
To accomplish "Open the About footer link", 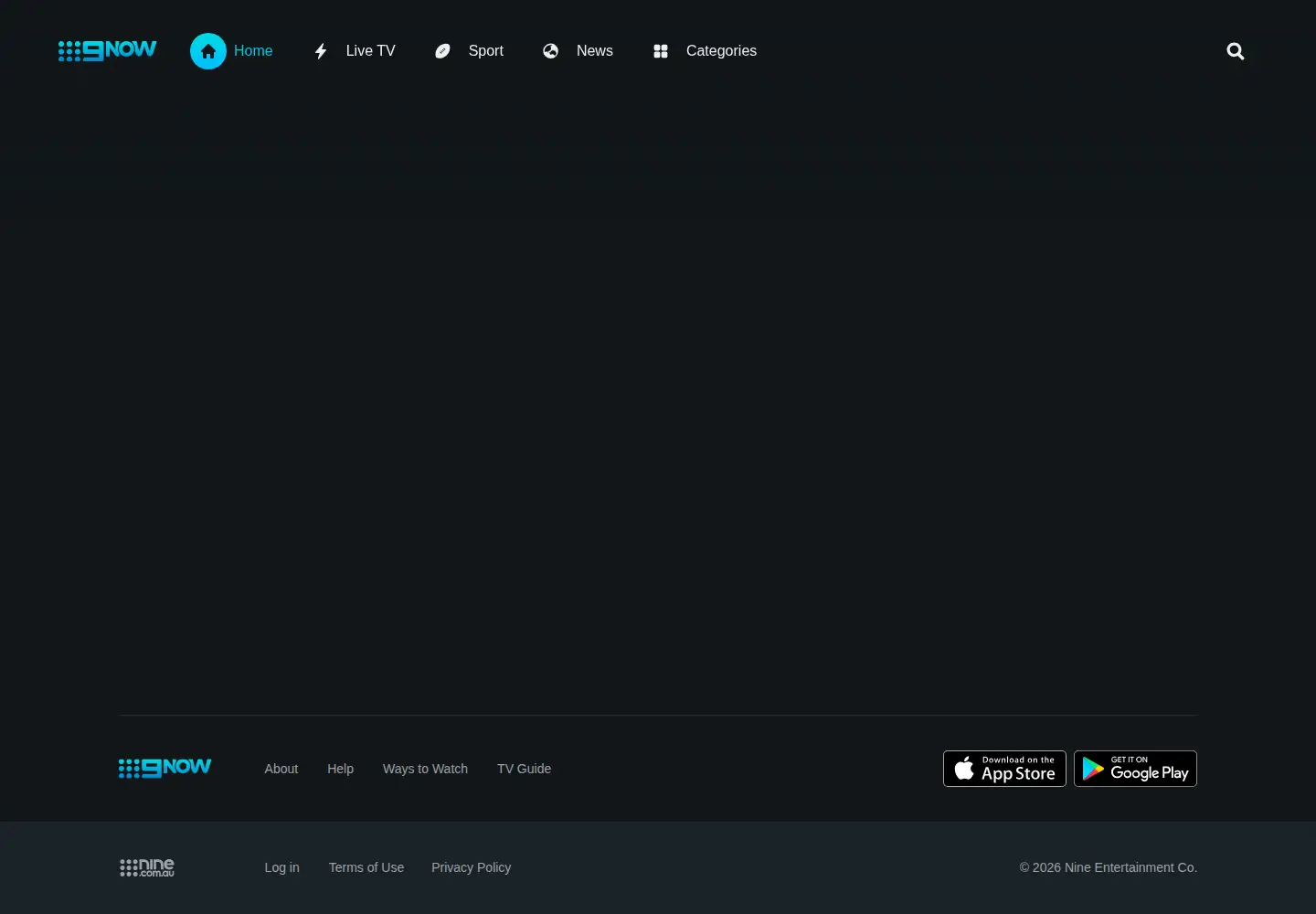I will coord(281,769).
